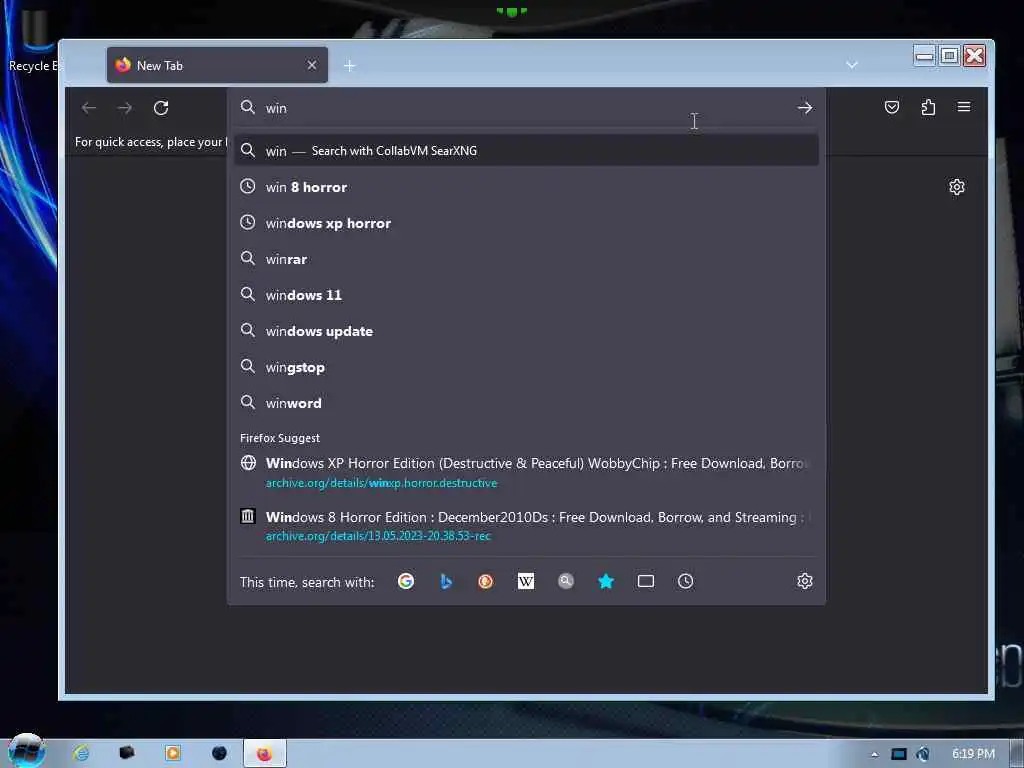Screen dimensions: 1024x768
Task: Search history using the clock icon
Action: 686,581
